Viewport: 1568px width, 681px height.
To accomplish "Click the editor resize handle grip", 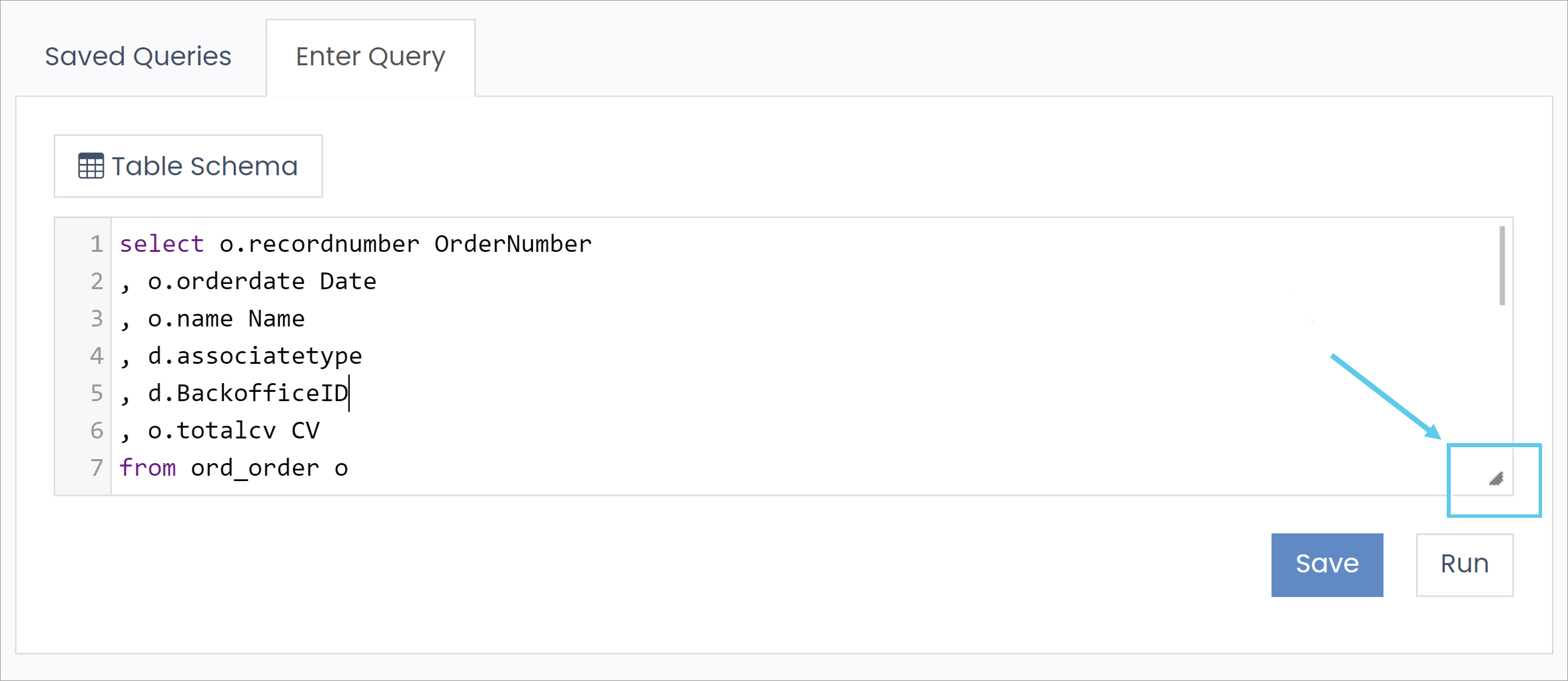I will 1496,478.
